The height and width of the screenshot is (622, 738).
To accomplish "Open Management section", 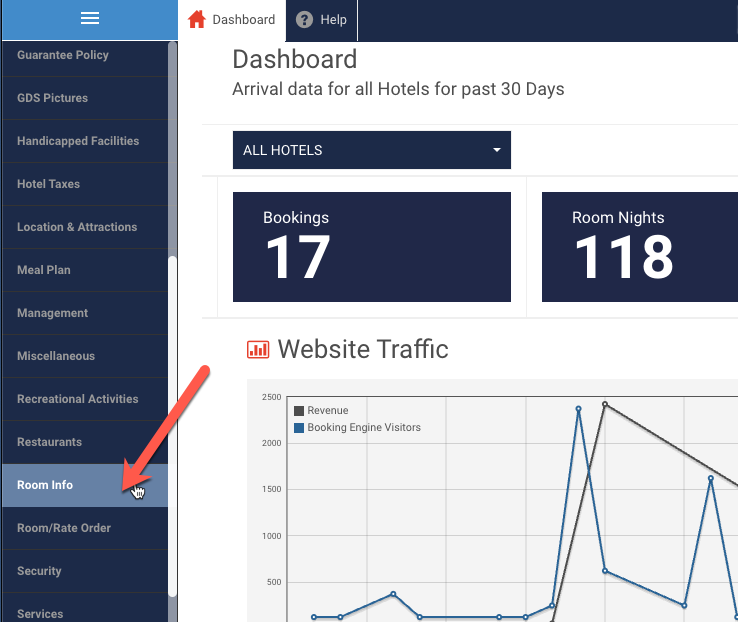I will [x=85, y=313].
